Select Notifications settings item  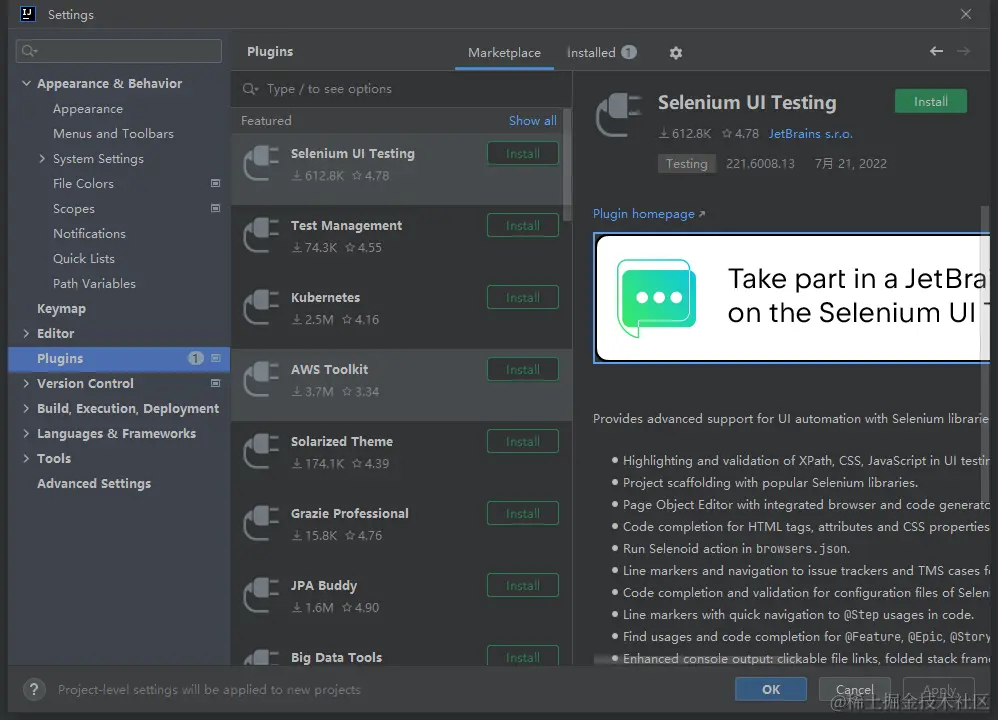(x=89, y=234)
